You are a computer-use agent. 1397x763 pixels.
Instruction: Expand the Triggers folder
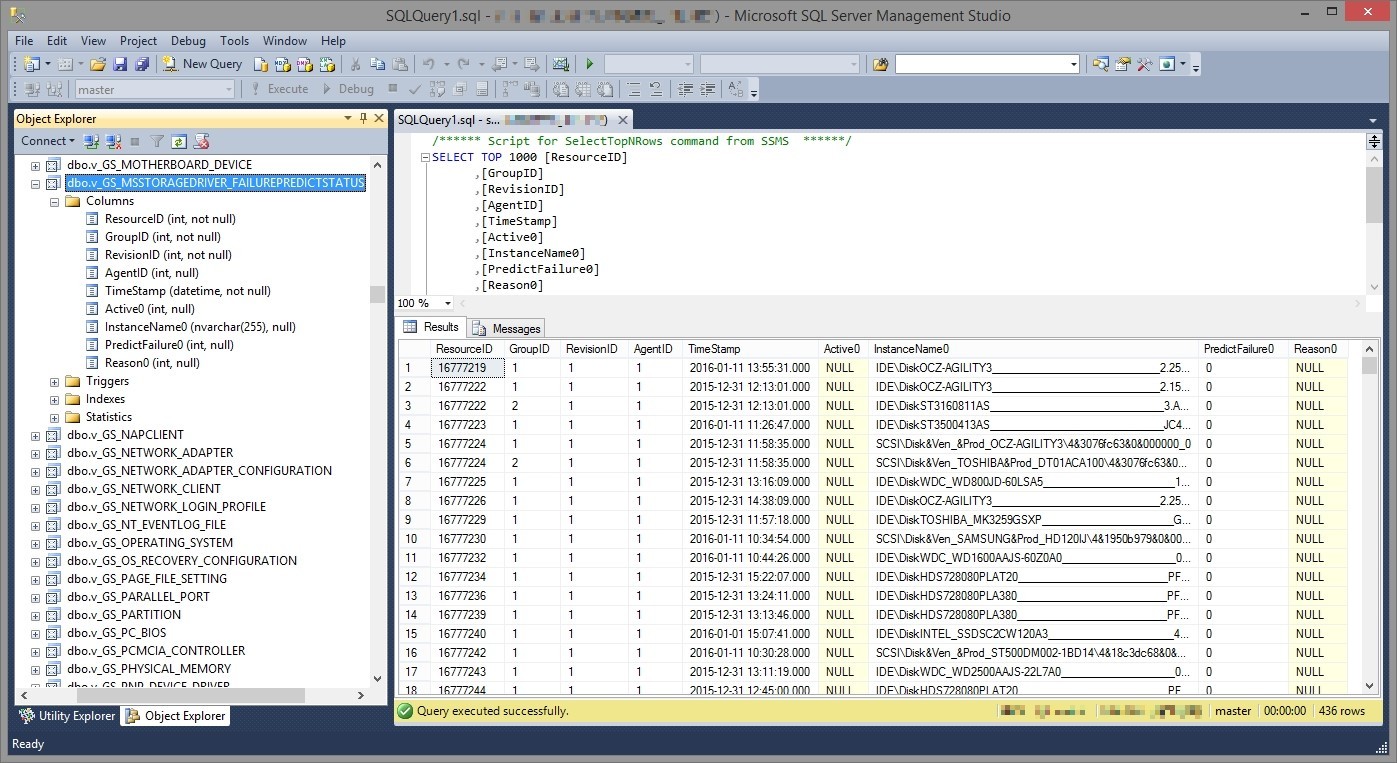point(55,381)
